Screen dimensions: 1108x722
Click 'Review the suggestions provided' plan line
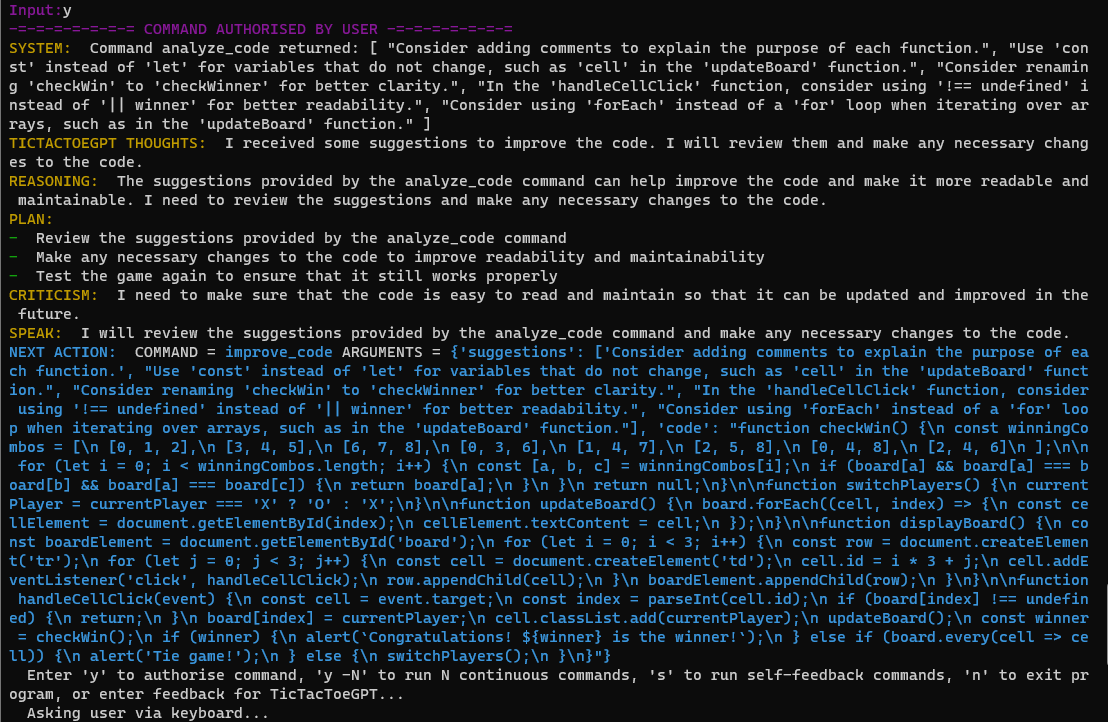(301, 238)
